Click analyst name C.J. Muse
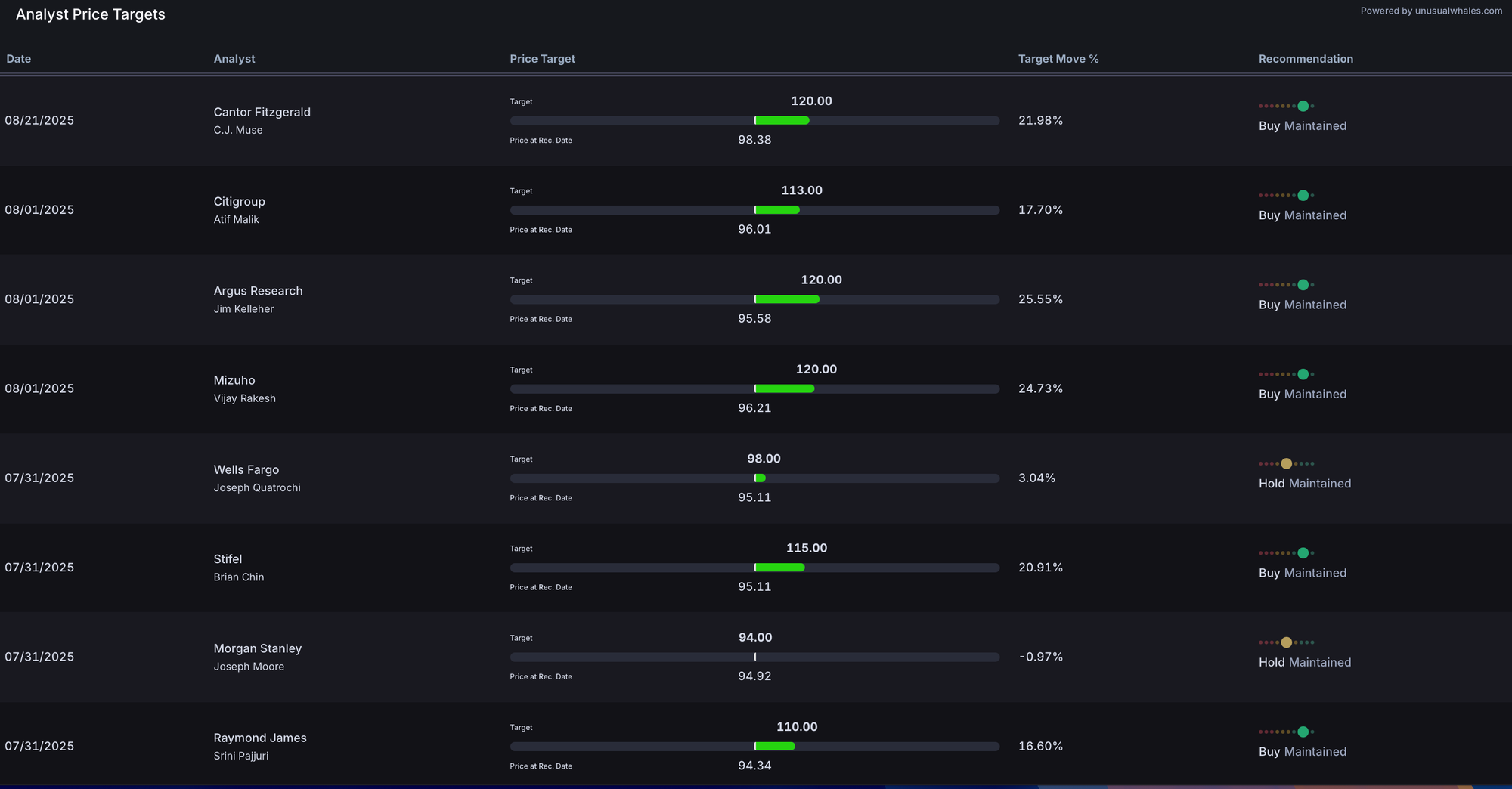 (238, 130)
